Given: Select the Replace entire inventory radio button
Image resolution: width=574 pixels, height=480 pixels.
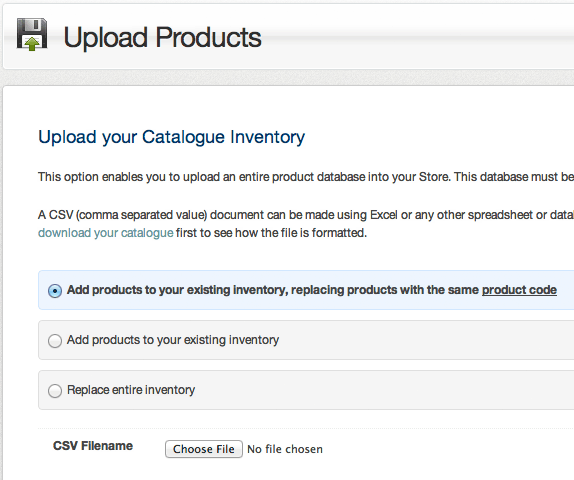Looking at the screenshot, I should [x=55, y=391].
